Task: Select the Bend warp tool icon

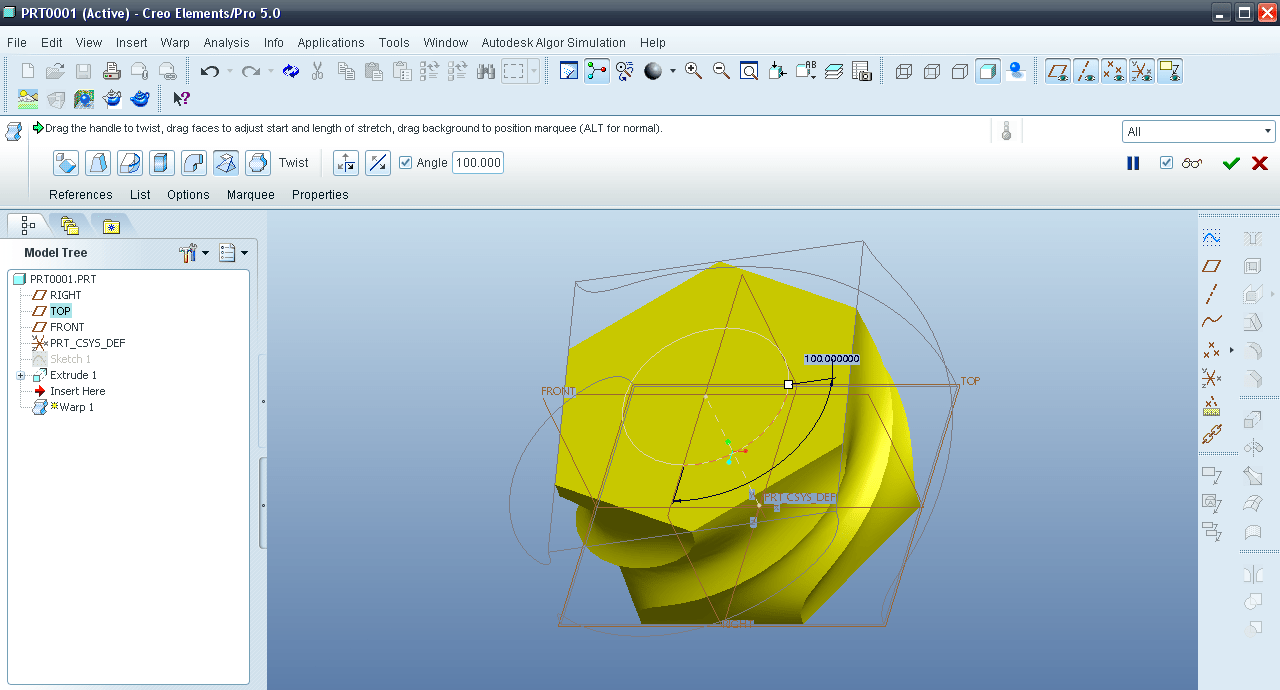Action: [x=194, y=163]
